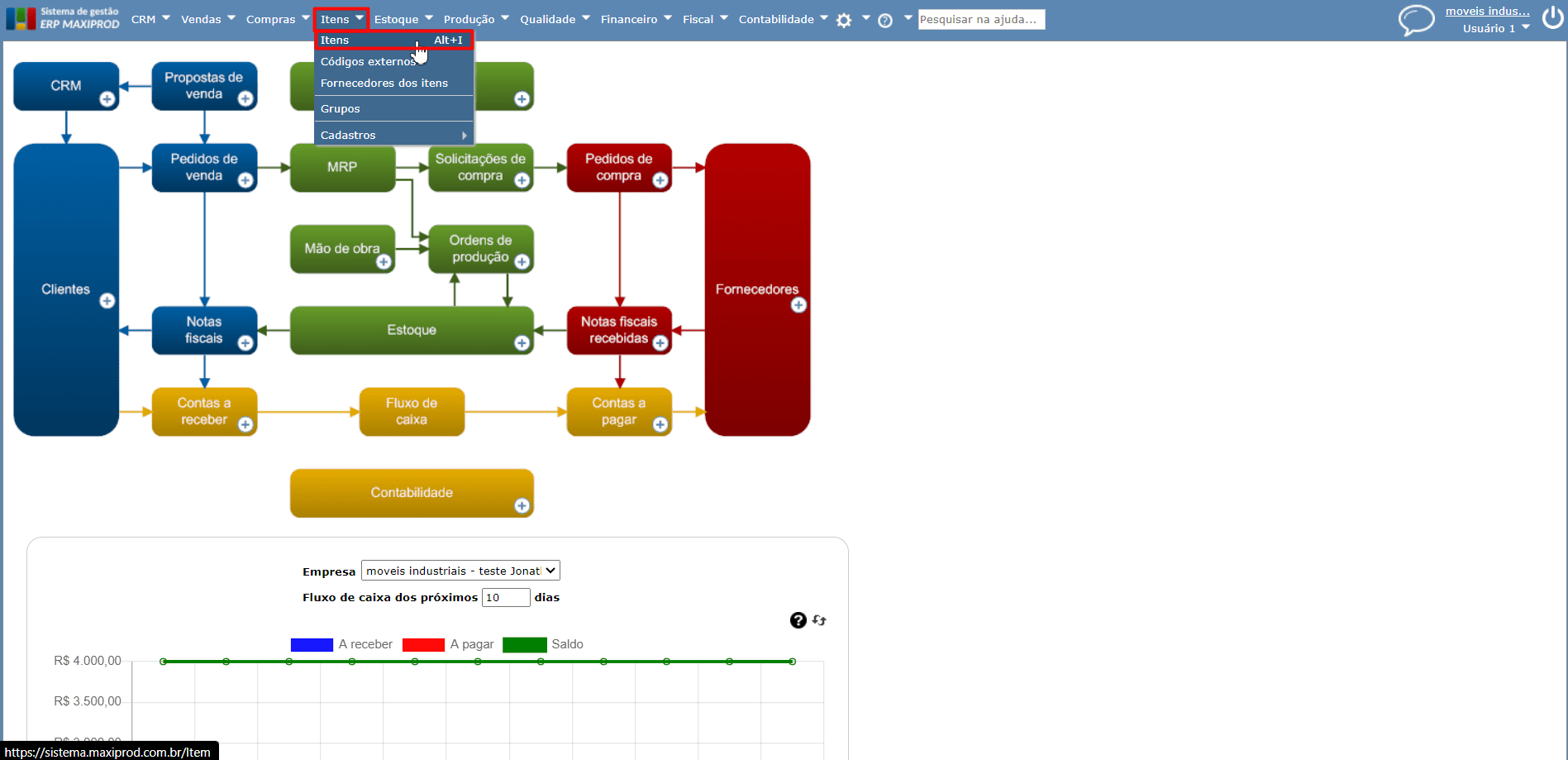Click plus icon on Mão de obra
Screen dimensions: 1568x760
384,262
